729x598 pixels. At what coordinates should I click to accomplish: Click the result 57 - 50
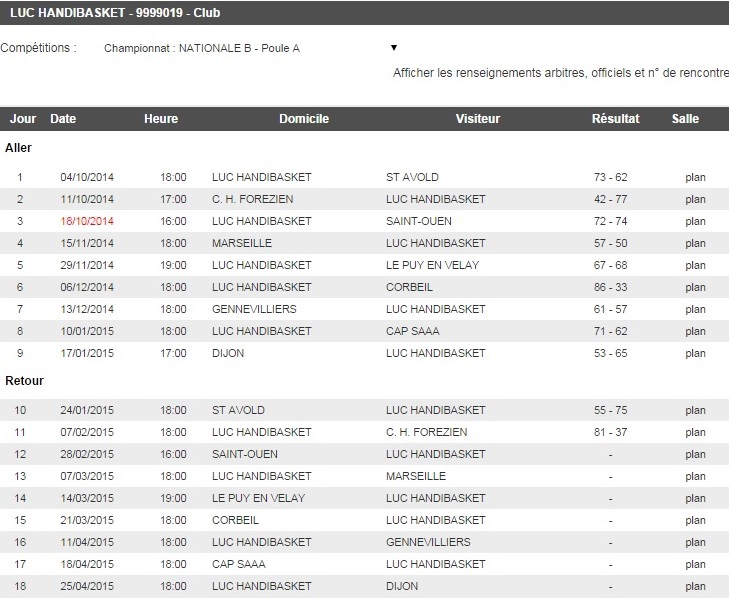[x=610, y=243]
